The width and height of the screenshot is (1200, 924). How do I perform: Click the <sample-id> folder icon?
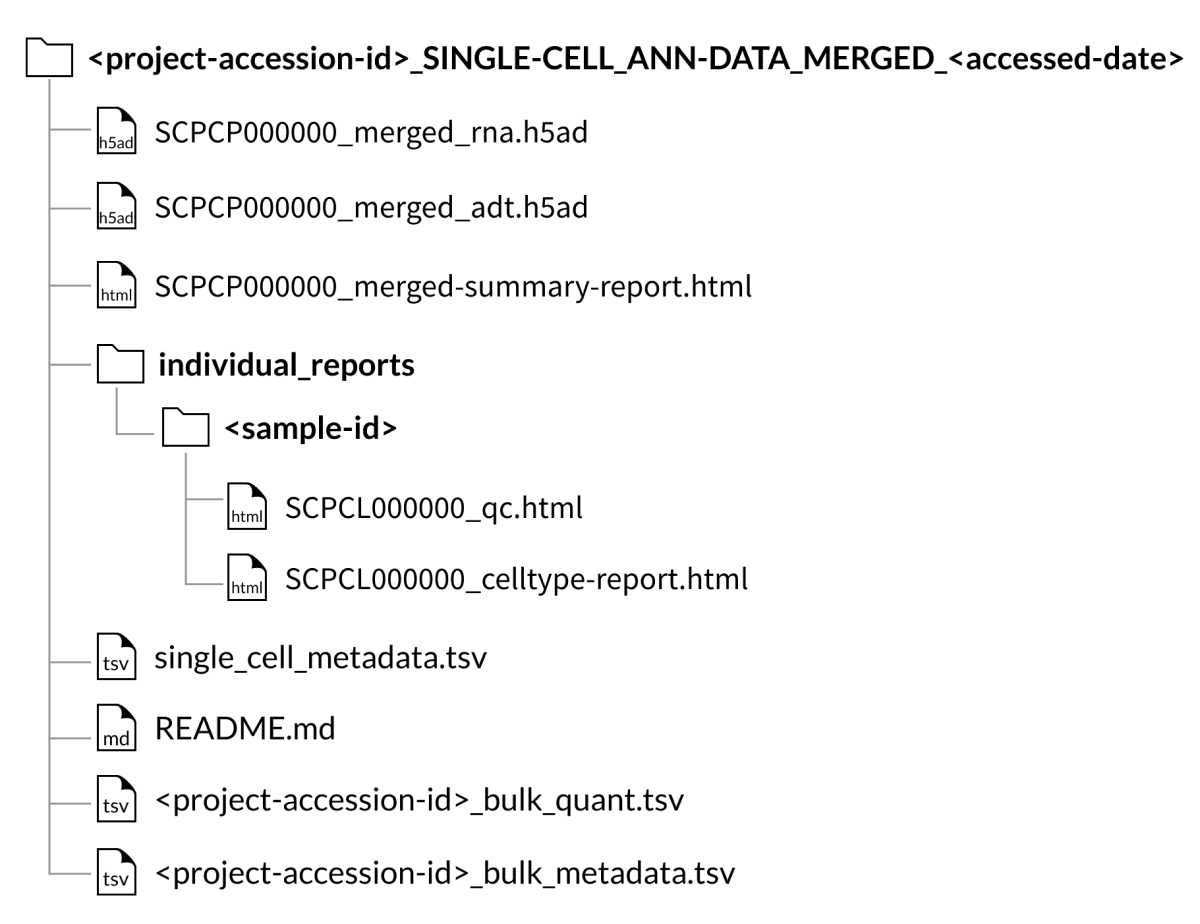(185, 432)
